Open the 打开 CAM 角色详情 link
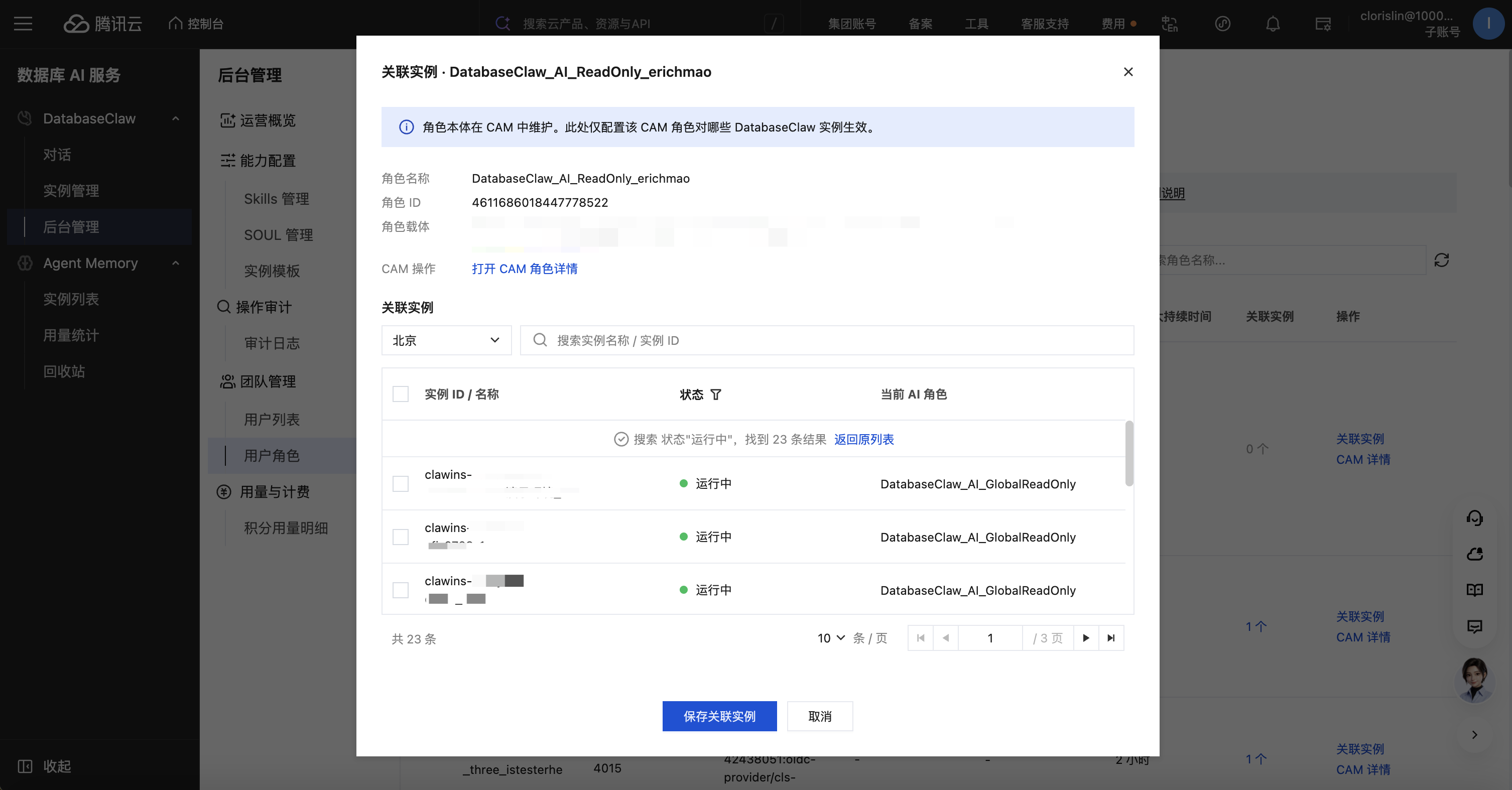The height and width of the screenshot is (790, 1512). tap(525, 269)
